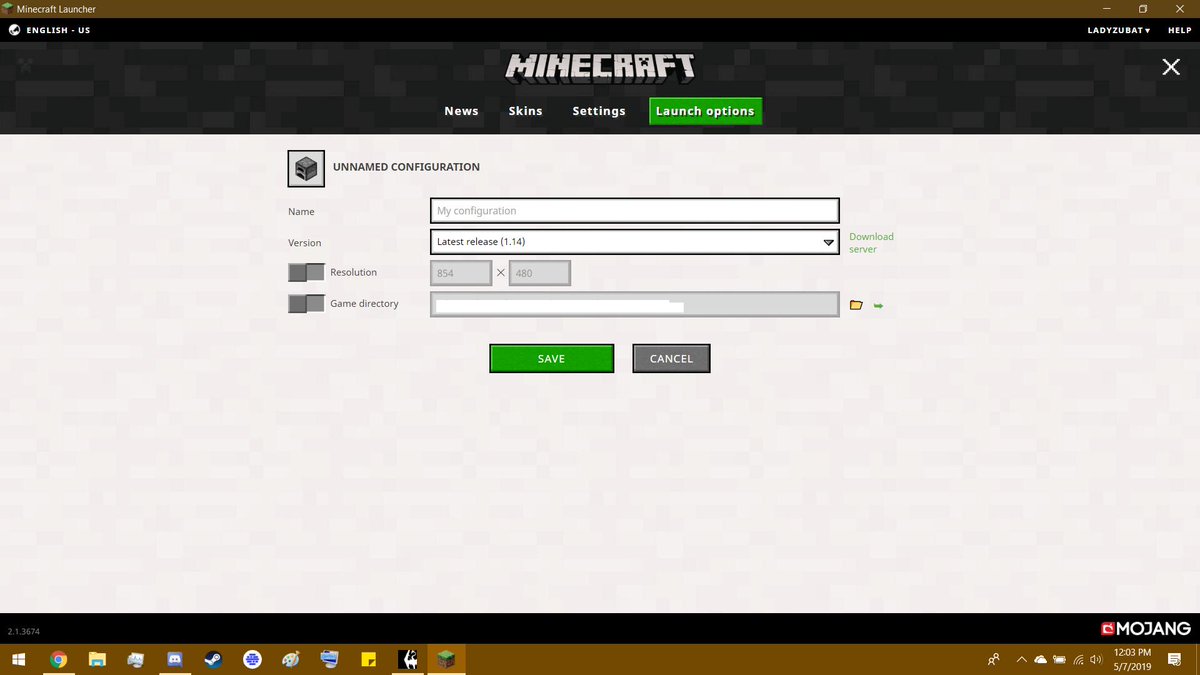Open Wi-Fi network tray icon
The width and height of the screenshot is (1200, 675).
(1078, 660)
